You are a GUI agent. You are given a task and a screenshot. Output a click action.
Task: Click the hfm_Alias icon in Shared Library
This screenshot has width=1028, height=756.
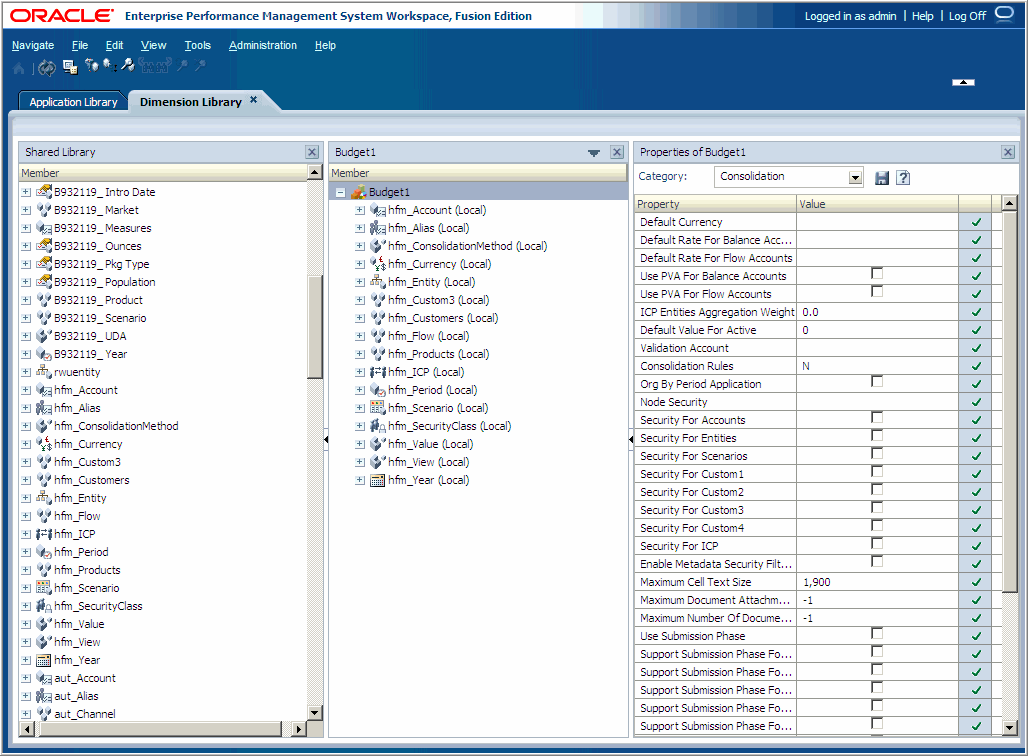click(44, 408)
